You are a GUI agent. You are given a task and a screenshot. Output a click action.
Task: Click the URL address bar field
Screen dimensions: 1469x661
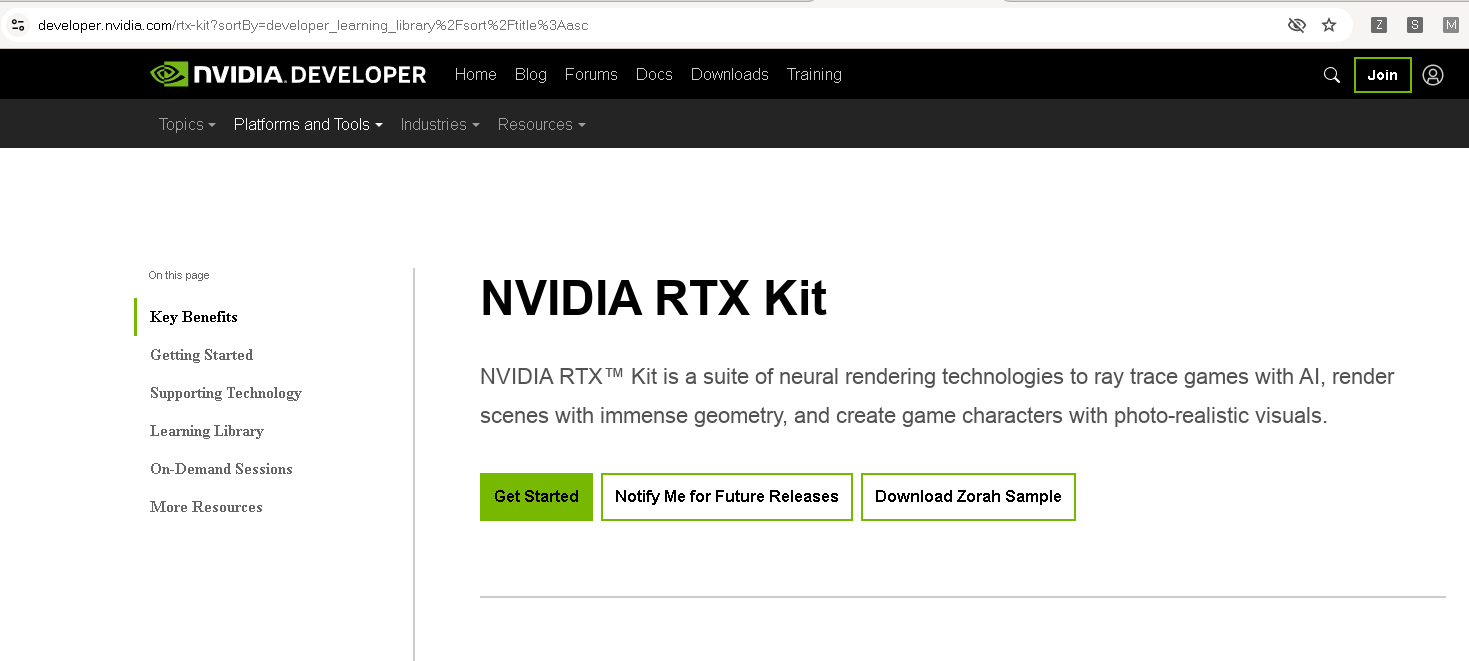(600, 25)
